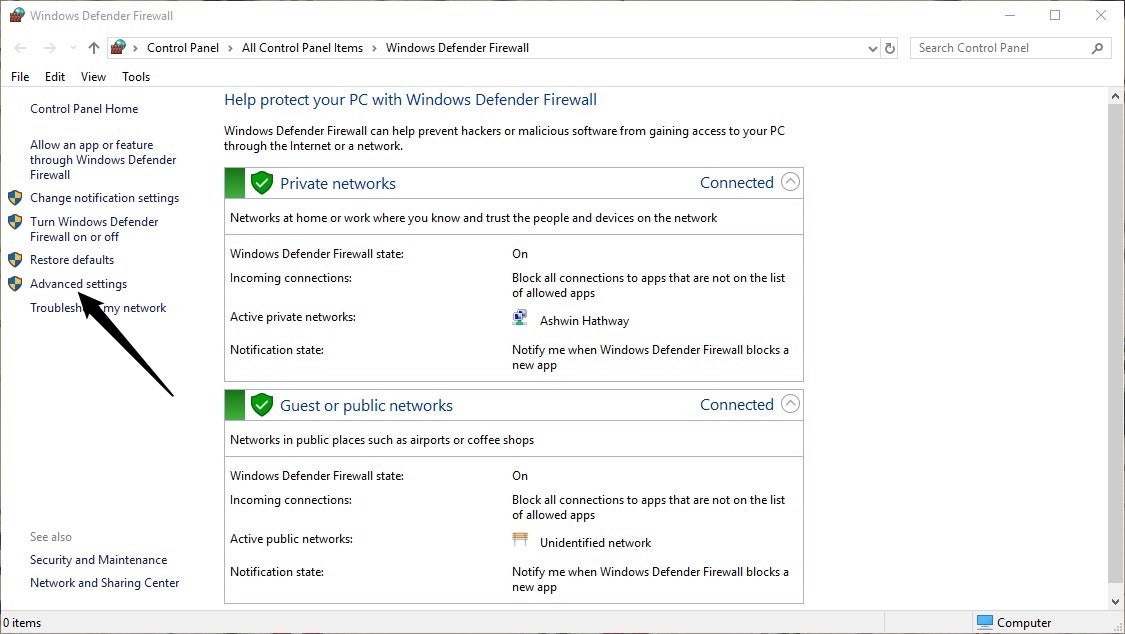Go to Control Panel Home

[84, 109]
